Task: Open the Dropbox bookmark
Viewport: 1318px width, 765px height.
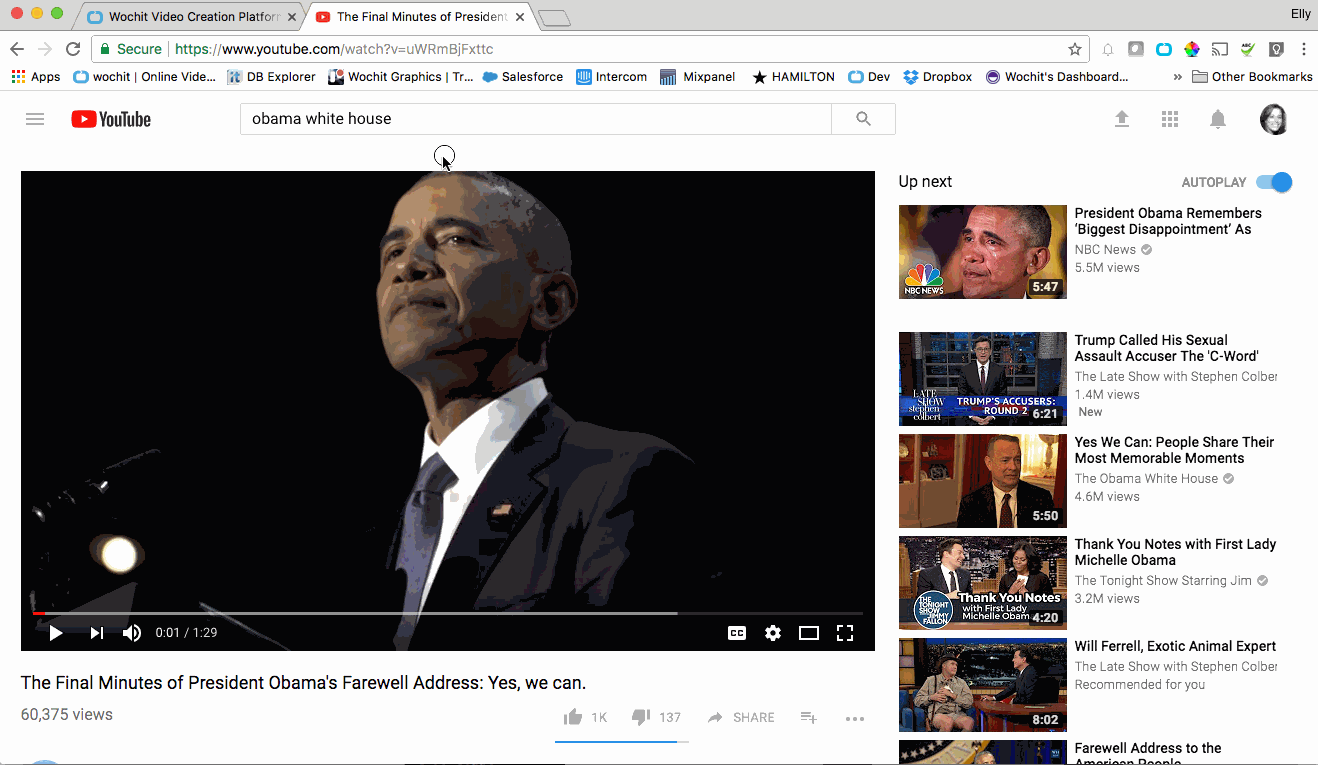Action: [937, 77]
